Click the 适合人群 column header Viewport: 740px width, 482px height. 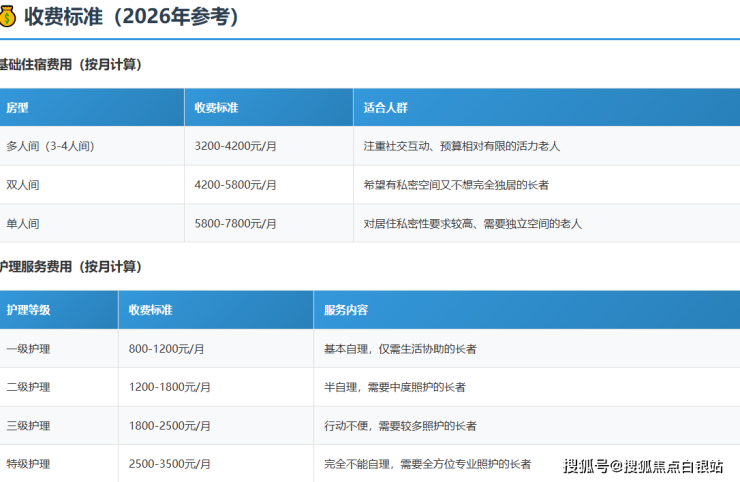(385, 107)
